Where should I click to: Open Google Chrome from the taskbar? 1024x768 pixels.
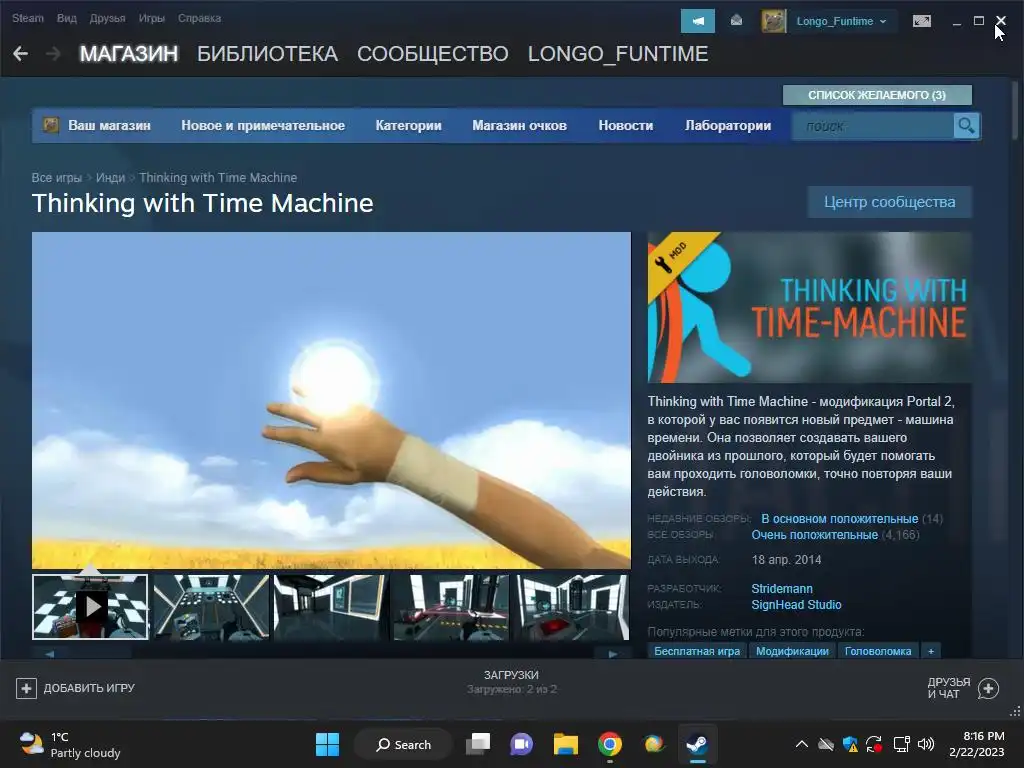(609, 744)
